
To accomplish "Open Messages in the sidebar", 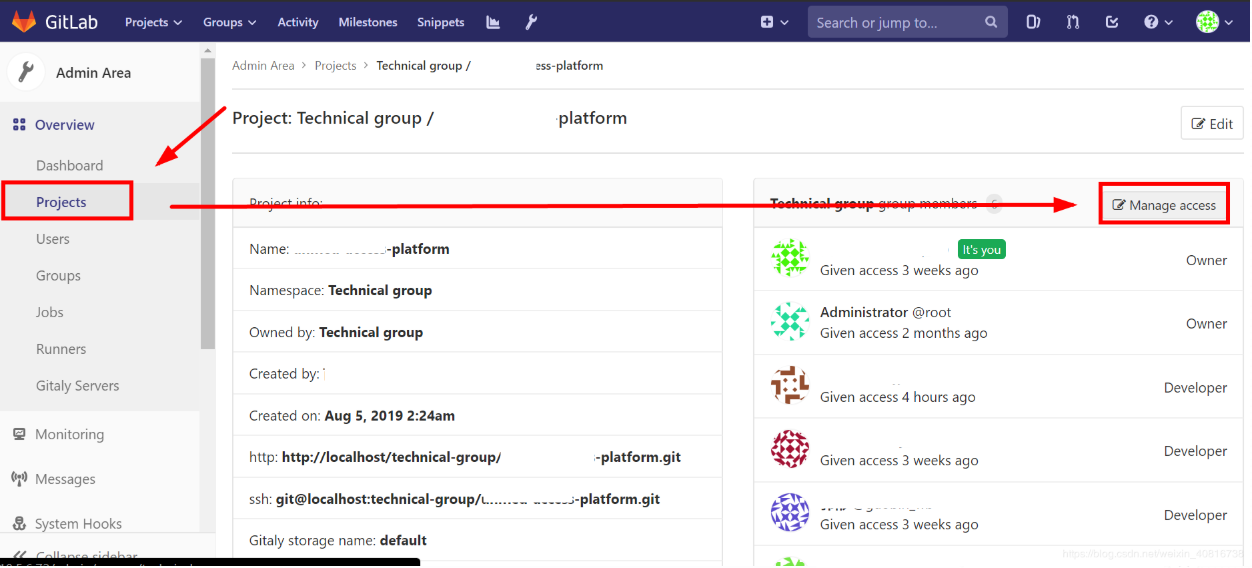I will pos(65,479).
